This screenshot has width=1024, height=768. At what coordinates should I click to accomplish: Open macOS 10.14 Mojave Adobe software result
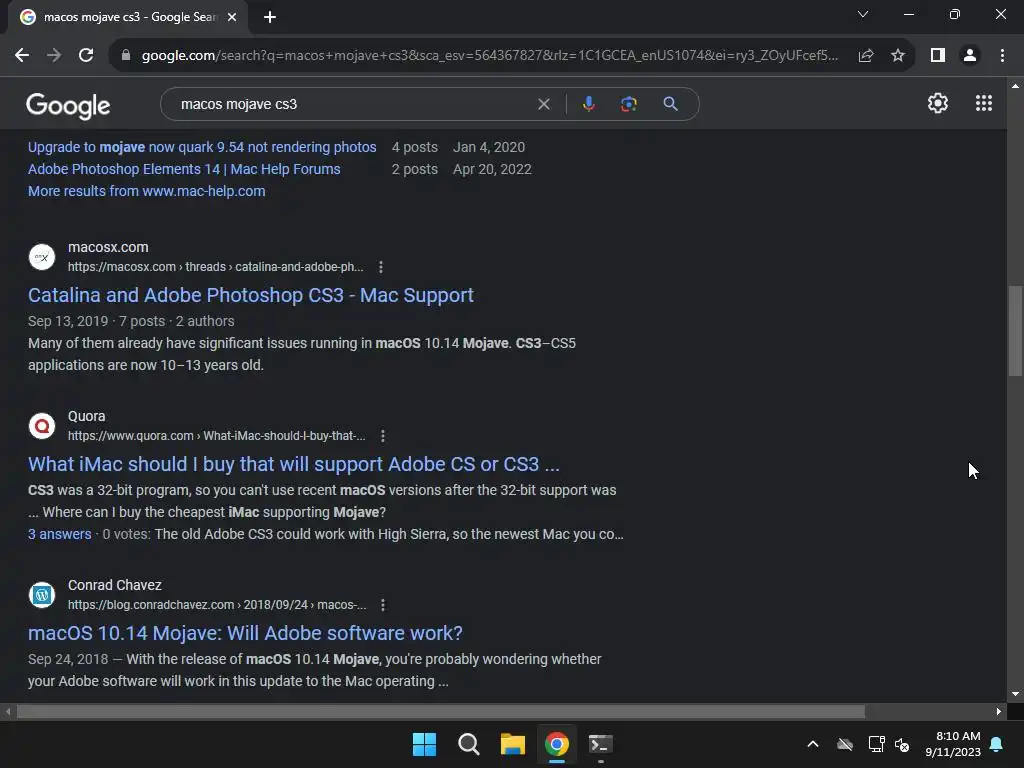[x=245, y=633]
